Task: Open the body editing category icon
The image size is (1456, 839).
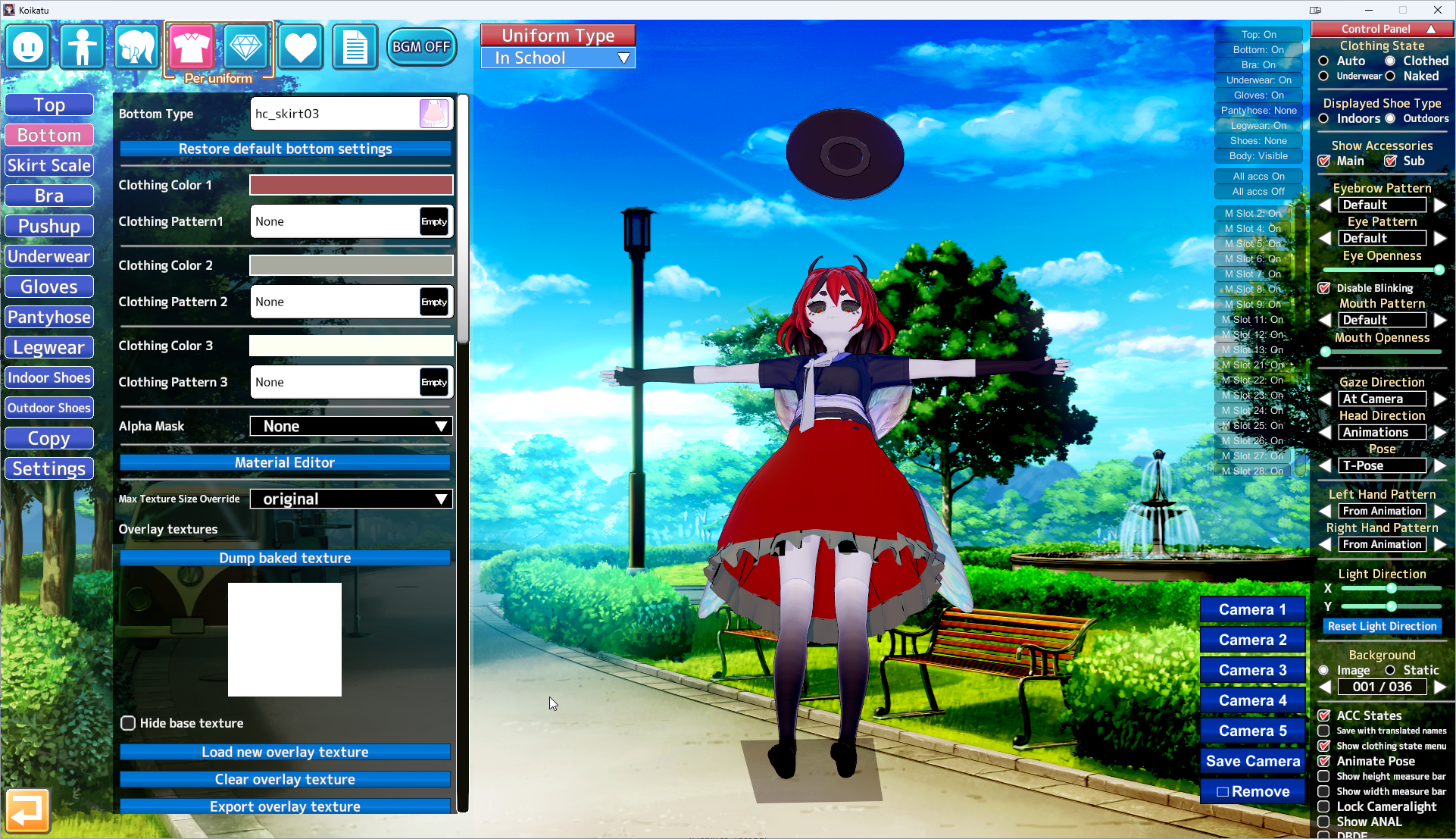Action: 82,47
